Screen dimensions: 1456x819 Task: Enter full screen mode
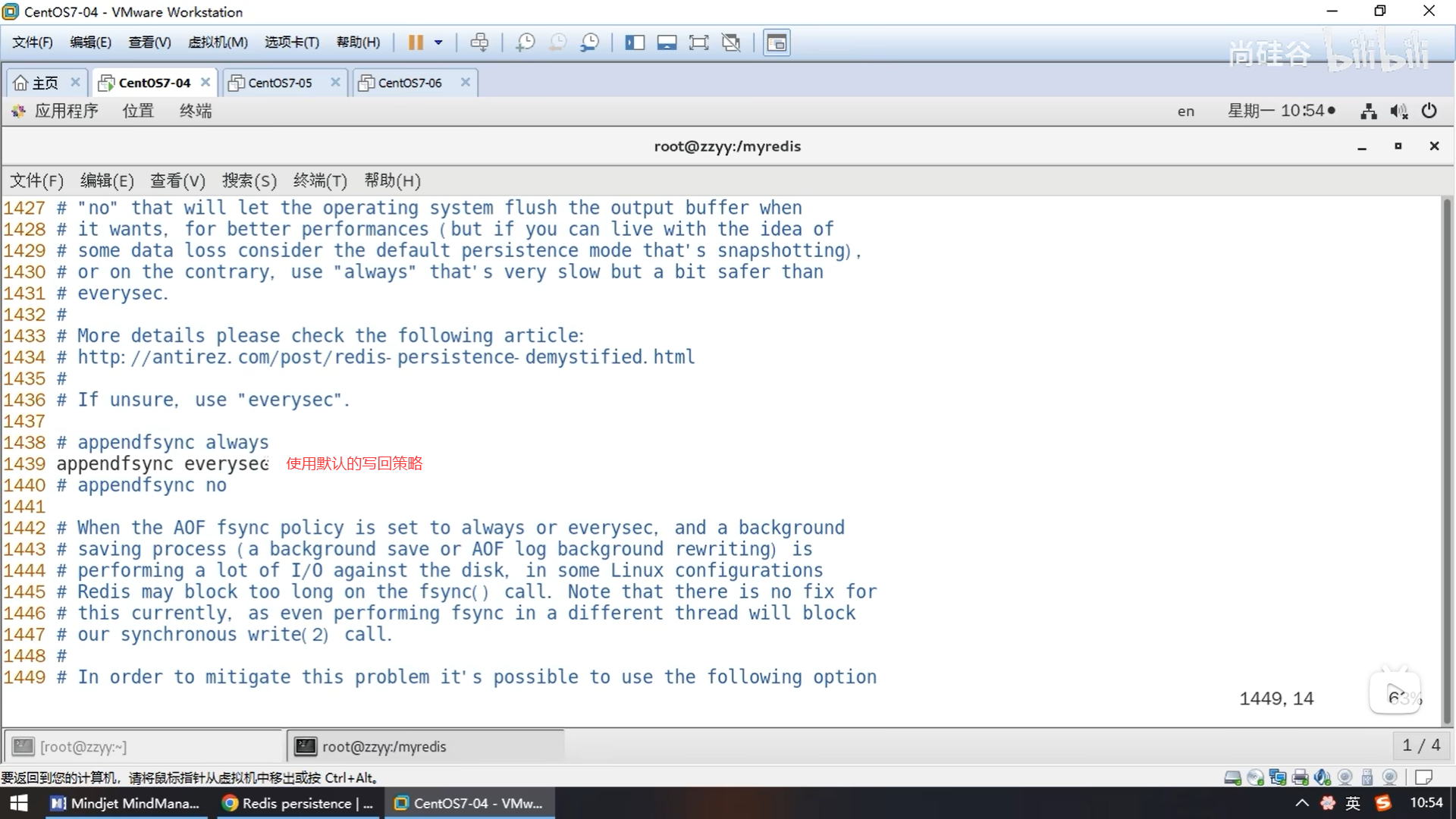698,42
